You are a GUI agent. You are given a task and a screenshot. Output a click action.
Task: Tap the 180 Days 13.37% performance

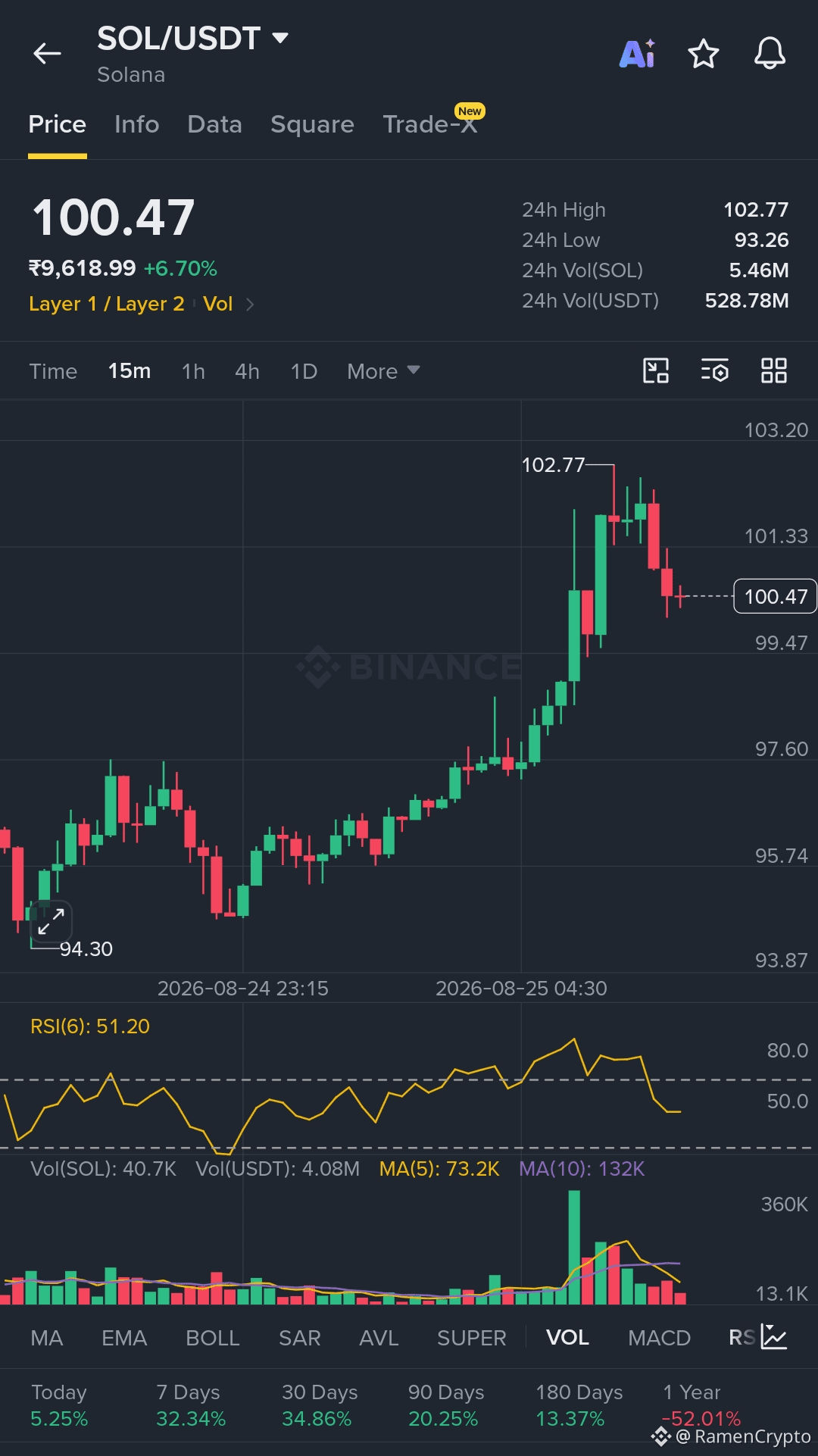579,1405
